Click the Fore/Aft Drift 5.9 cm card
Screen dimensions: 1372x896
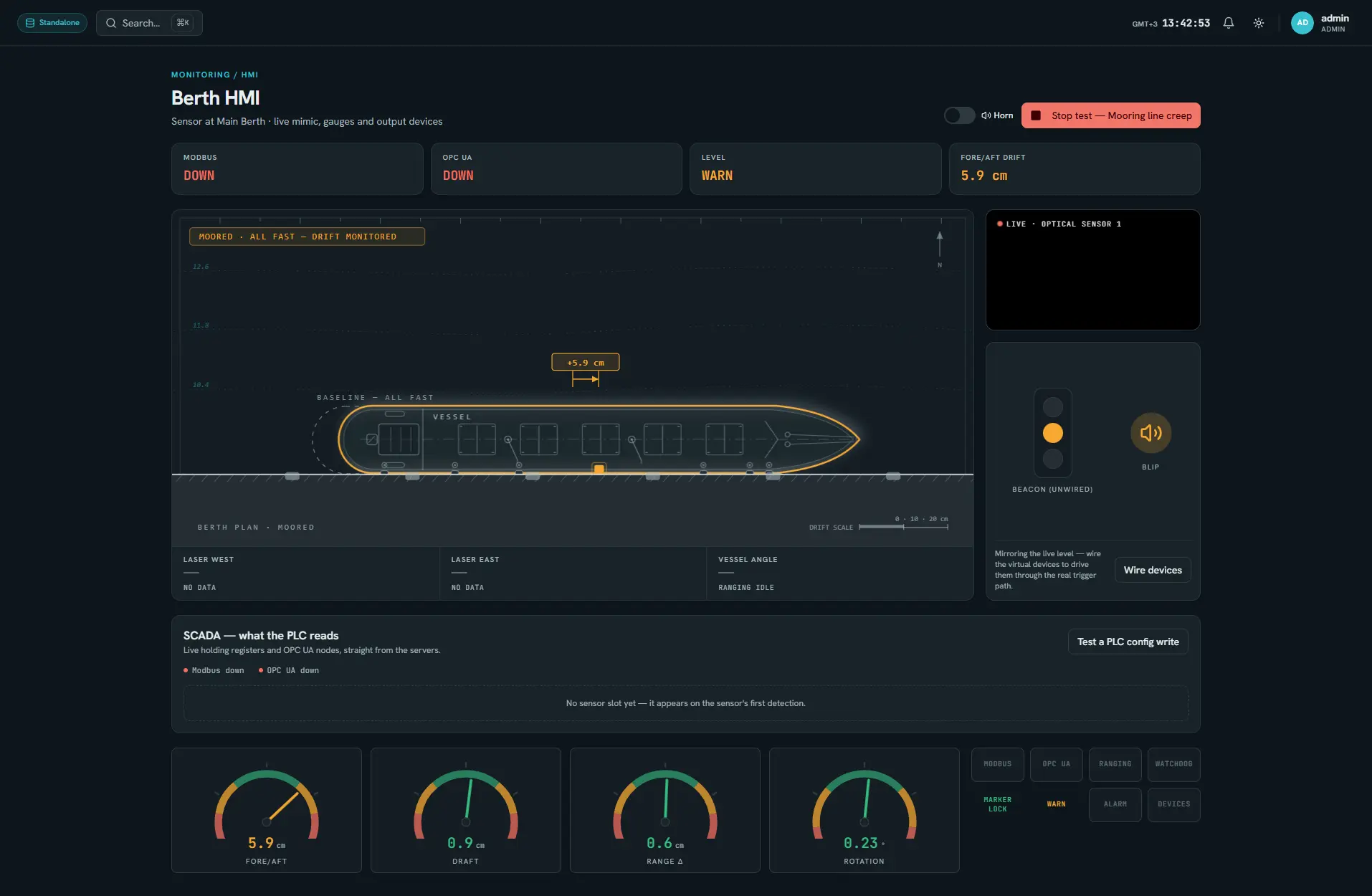[x=1075, y=168]
